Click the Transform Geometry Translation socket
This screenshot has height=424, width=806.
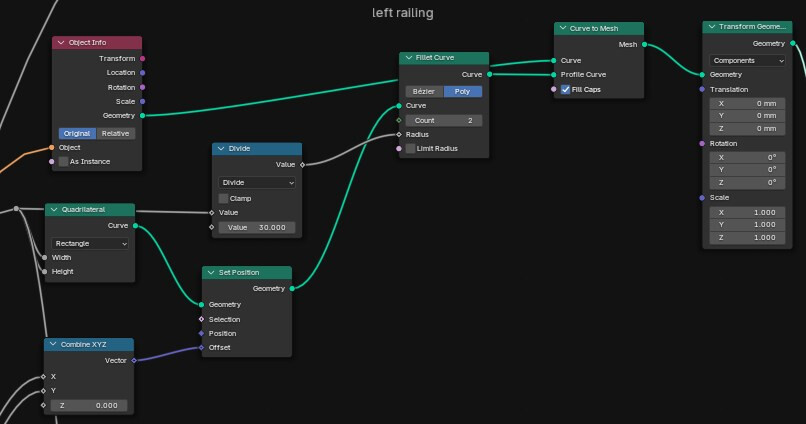702,89
